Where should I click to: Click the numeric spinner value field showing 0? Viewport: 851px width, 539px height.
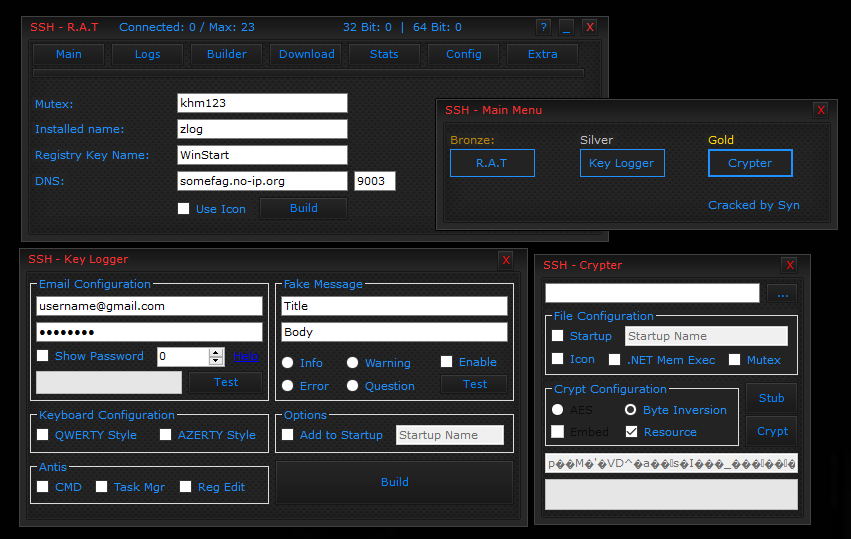tap(183, 357)
